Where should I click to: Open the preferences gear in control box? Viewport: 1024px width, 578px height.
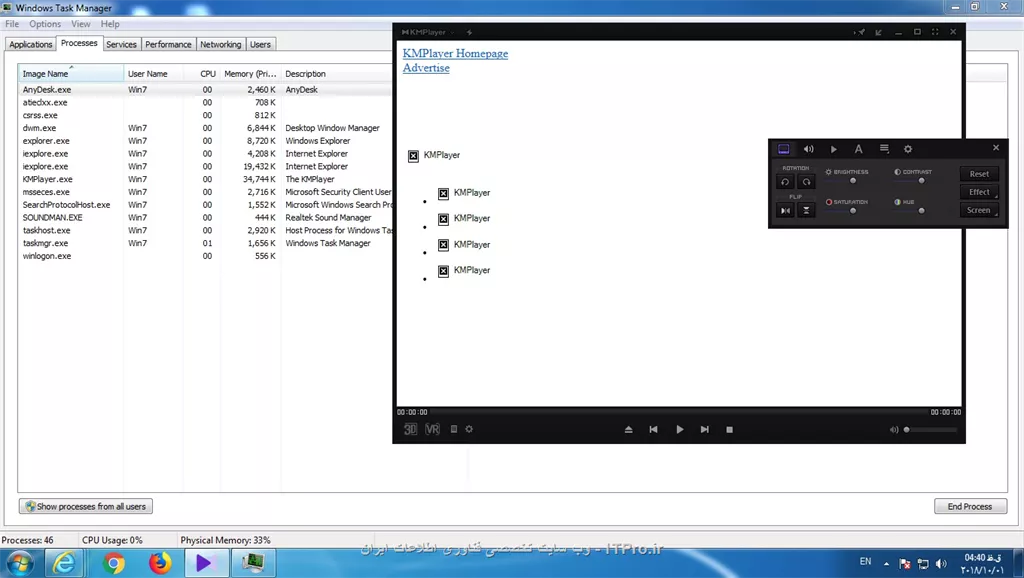(x=908, y=149)
